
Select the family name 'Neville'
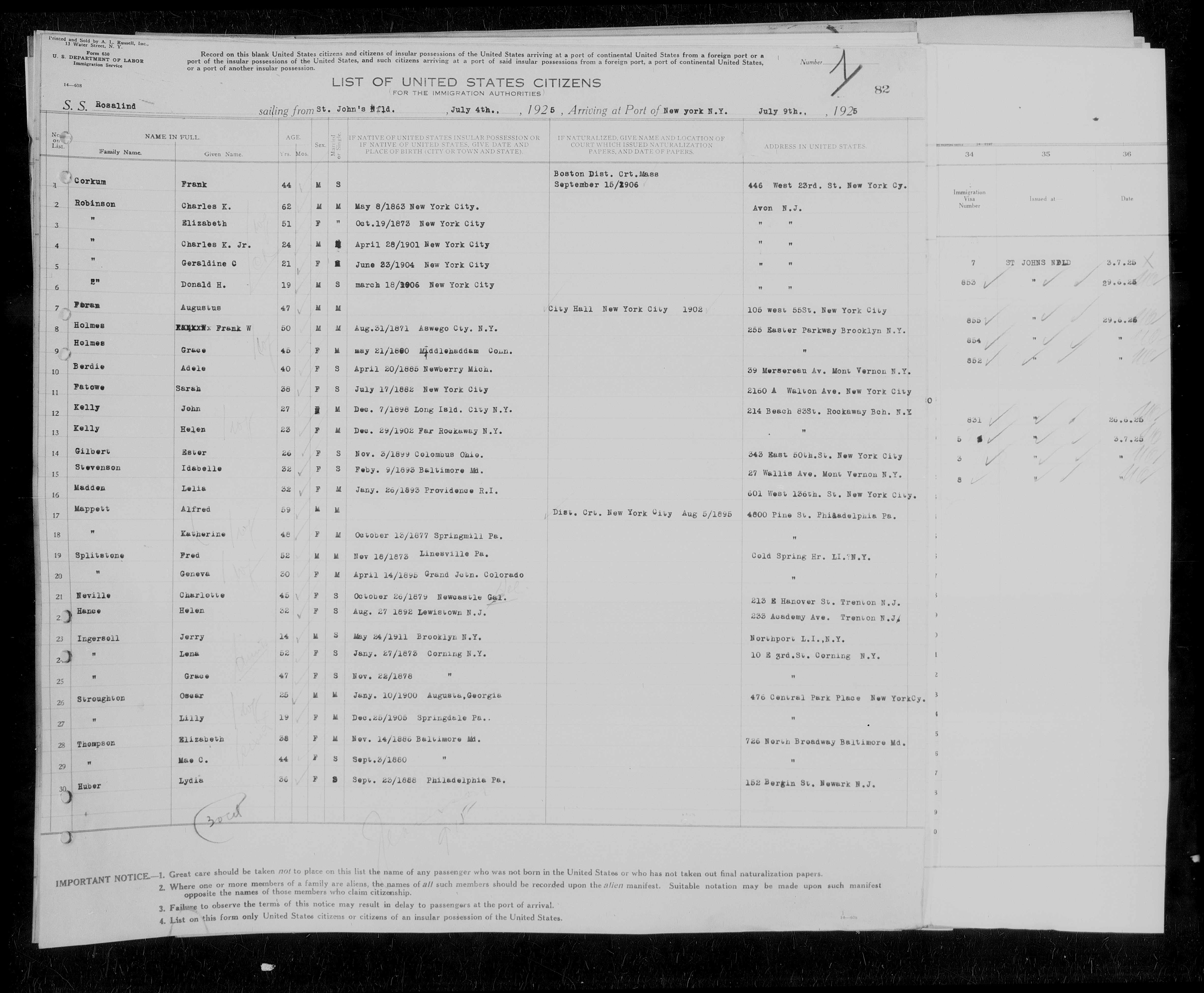click(93, 595)
